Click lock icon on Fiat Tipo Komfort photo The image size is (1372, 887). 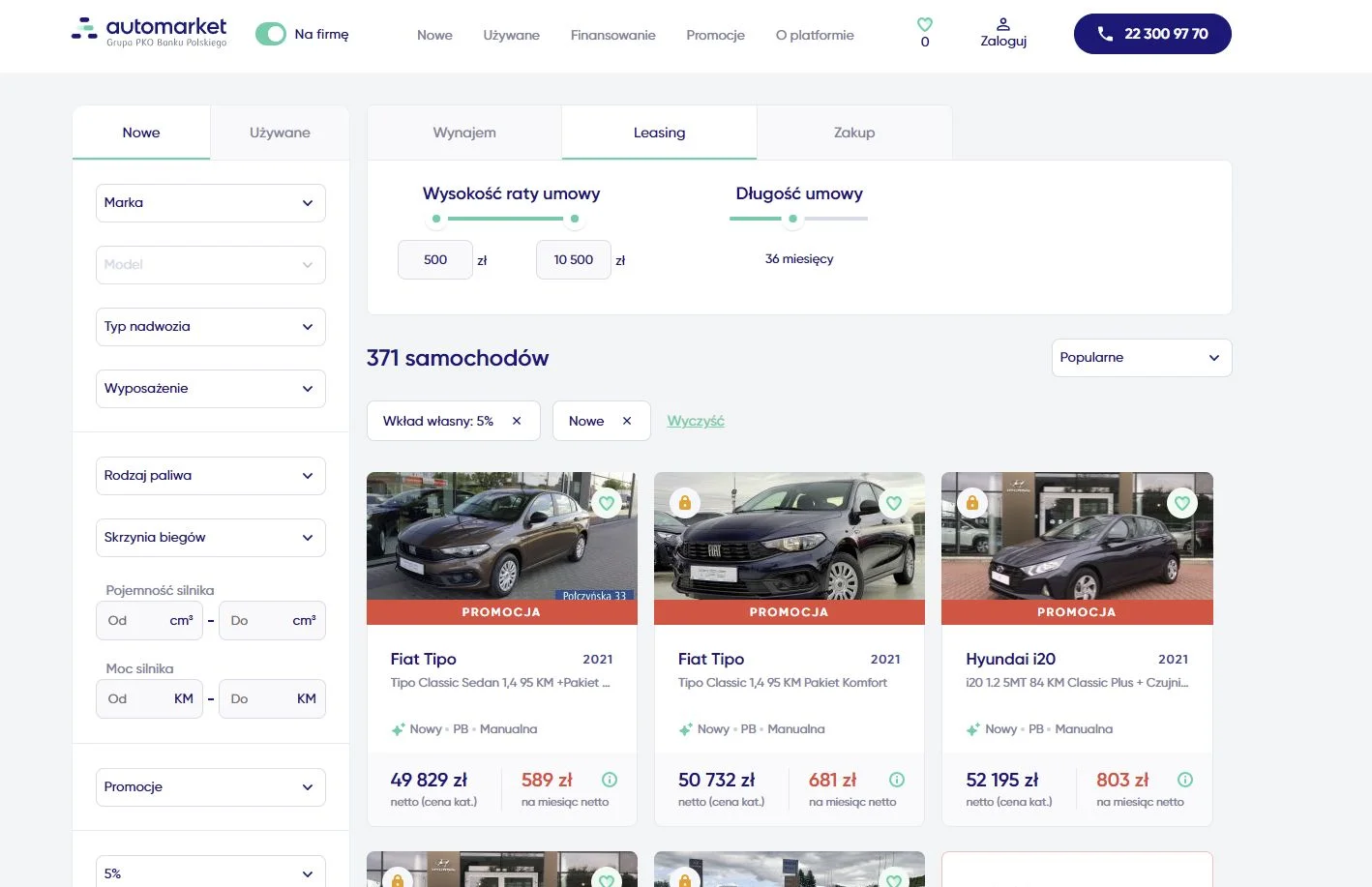pyautogui.click(x=685, y=502)
